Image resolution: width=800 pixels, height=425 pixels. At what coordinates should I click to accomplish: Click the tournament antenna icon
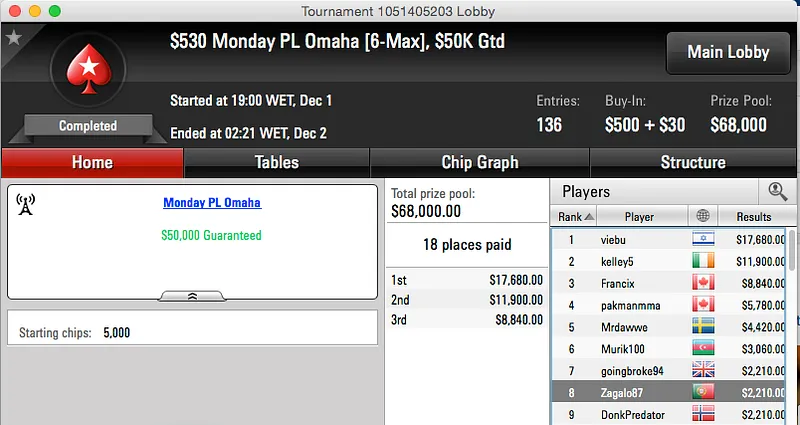pos(26,204)
